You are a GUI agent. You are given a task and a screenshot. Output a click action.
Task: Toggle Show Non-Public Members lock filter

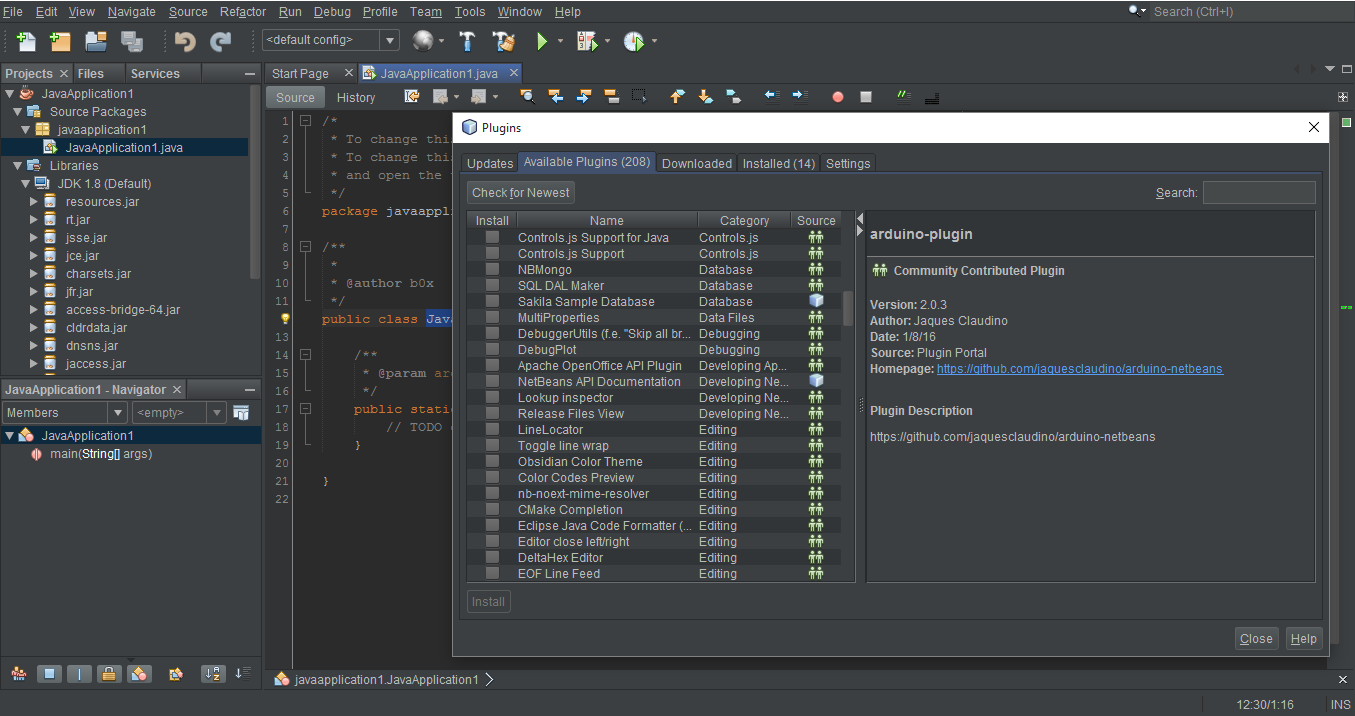click(x=109, y=674)
